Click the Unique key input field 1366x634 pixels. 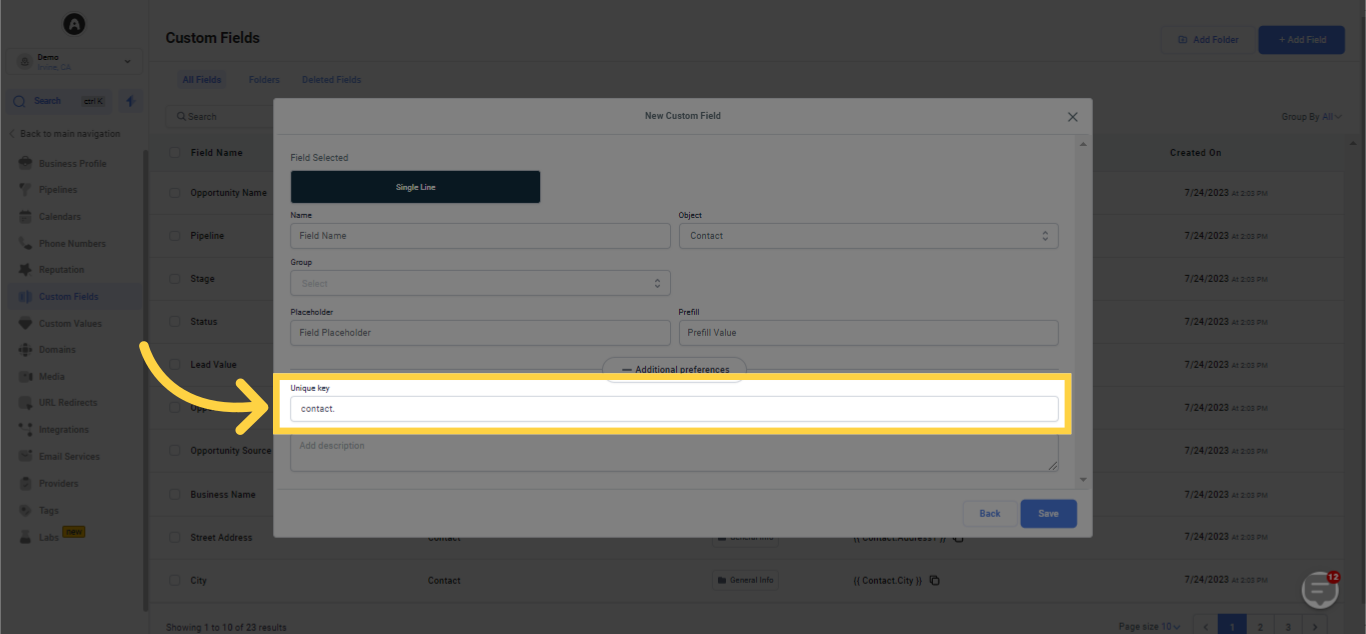[x=674, y=409]
